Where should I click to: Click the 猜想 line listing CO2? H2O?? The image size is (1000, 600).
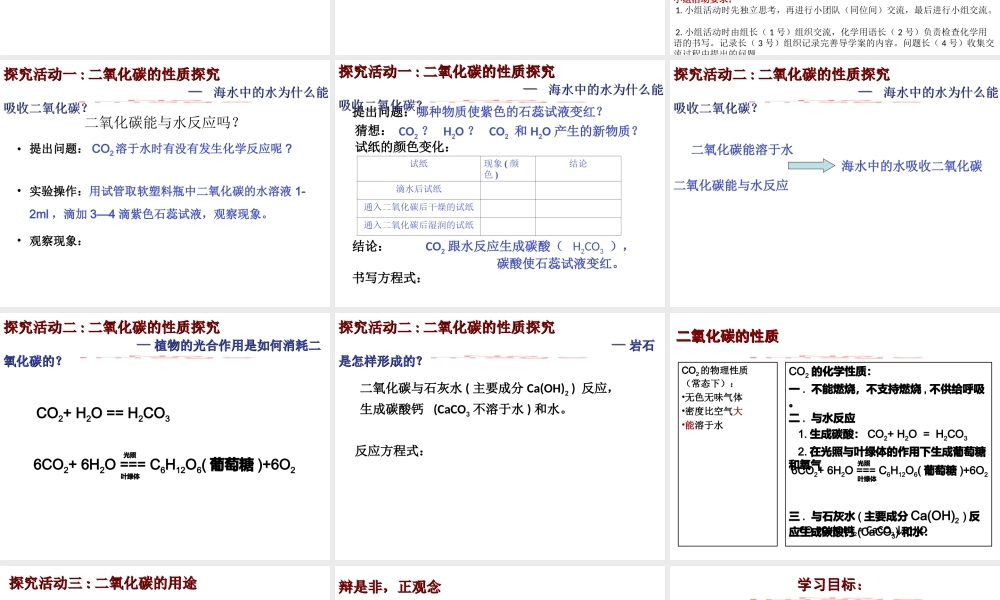pyautogui.click(x=496, y=131)
